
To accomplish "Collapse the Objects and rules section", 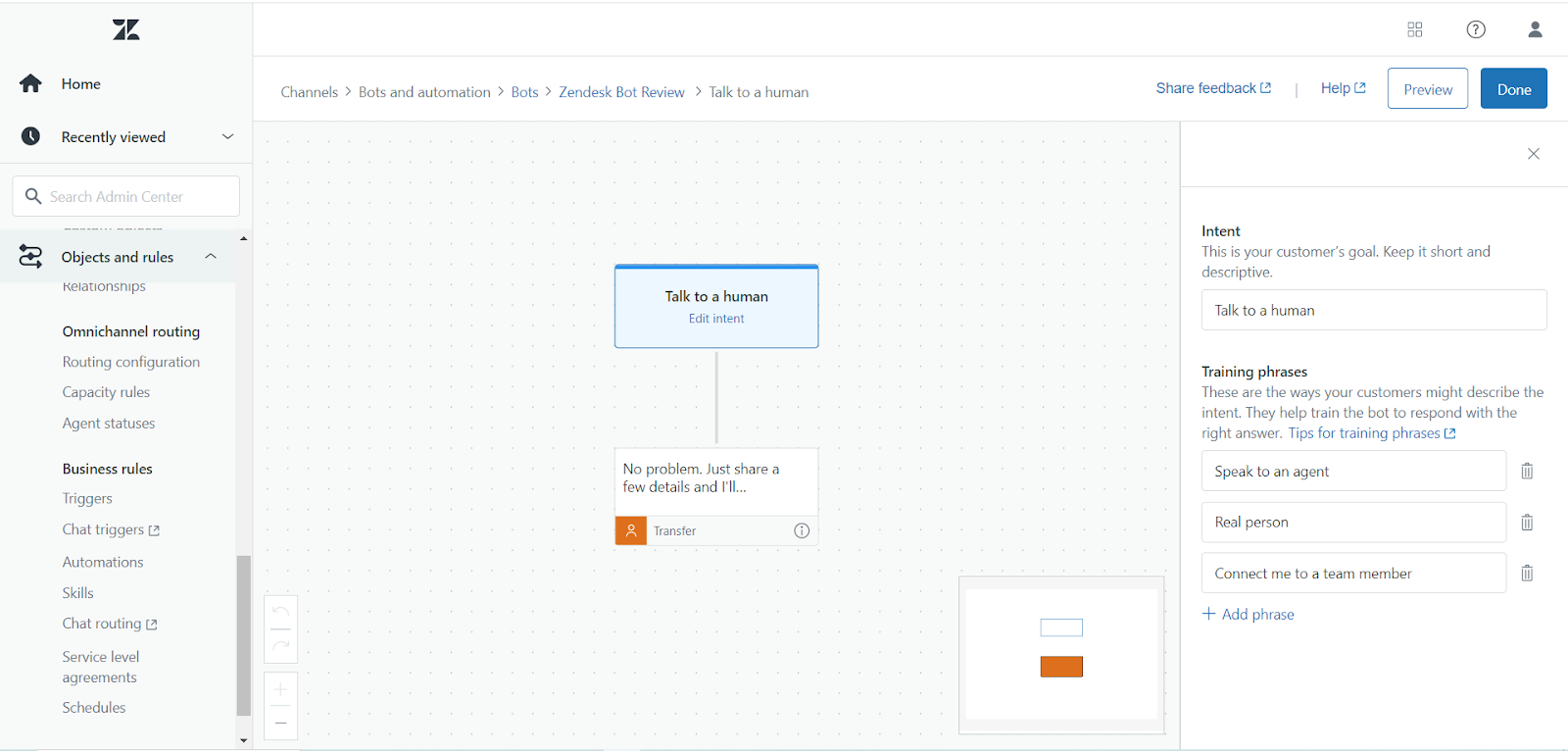I will coord(211,257).
